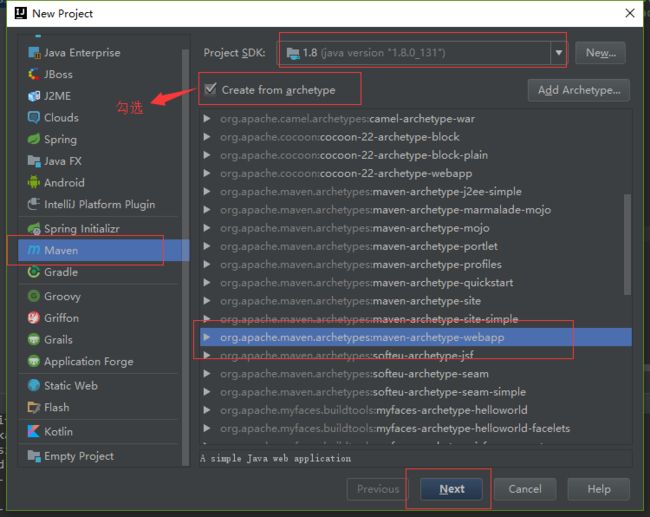
Task: Click the J2ME cube icon
Action: [x=34, y=96]
